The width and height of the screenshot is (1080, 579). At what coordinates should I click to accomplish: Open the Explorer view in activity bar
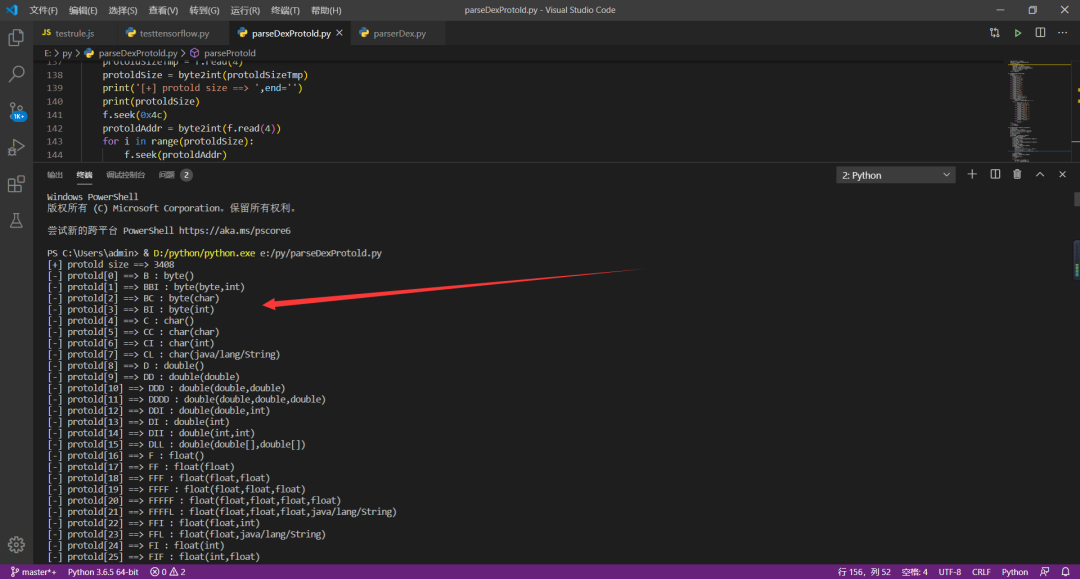point(16,37)
